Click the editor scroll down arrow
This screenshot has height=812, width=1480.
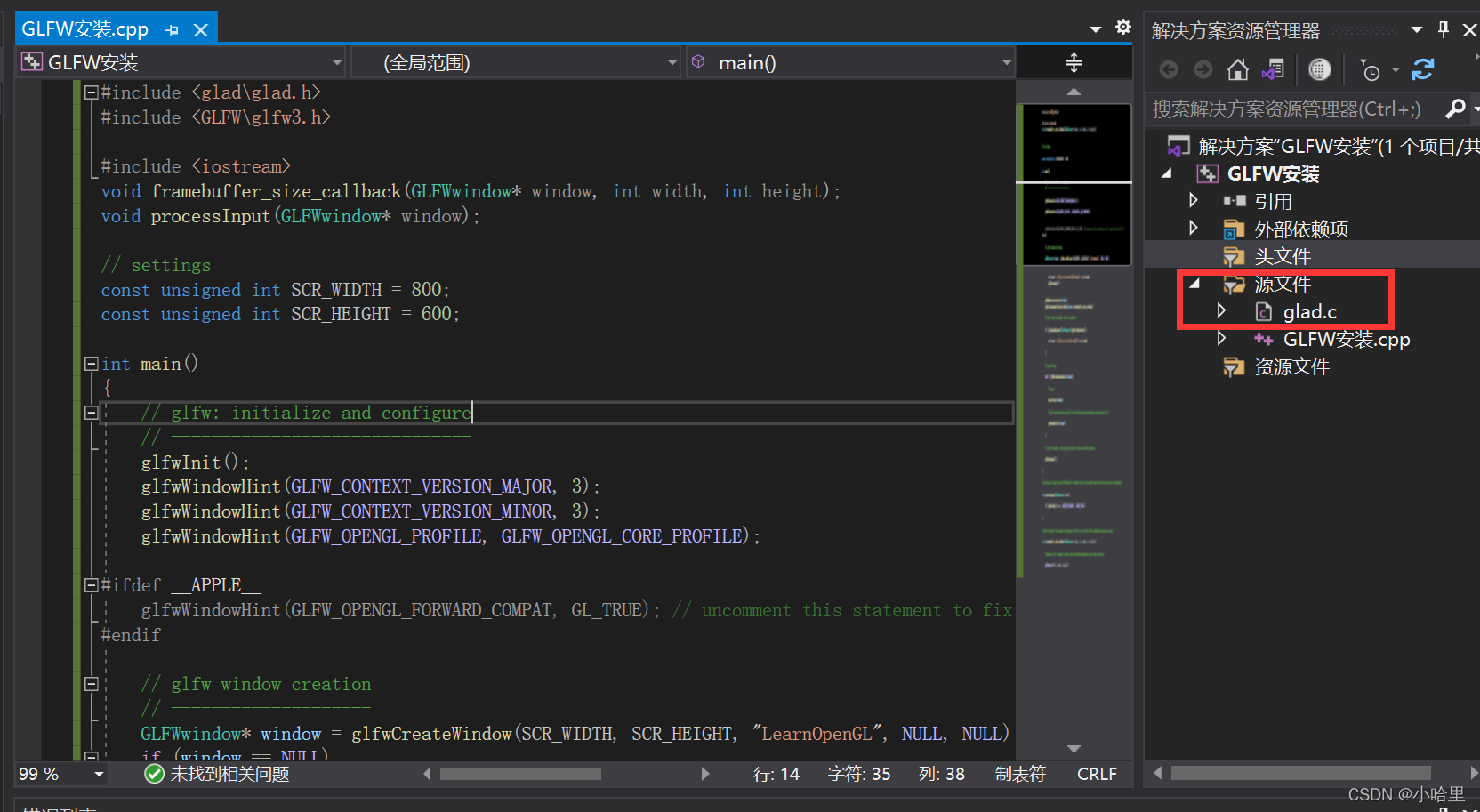tap(1074, 749)
